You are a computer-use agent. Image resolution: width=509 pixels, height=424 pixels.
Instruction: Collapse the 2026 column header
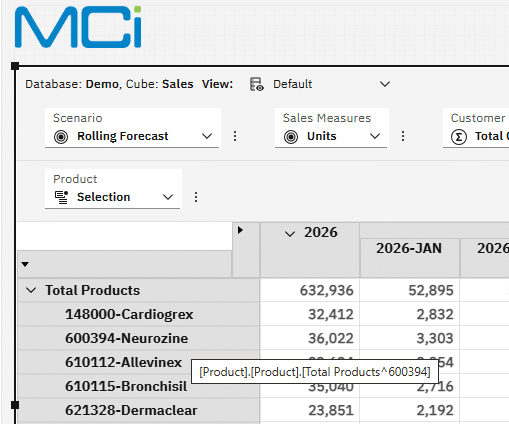(x=290, y=234)
